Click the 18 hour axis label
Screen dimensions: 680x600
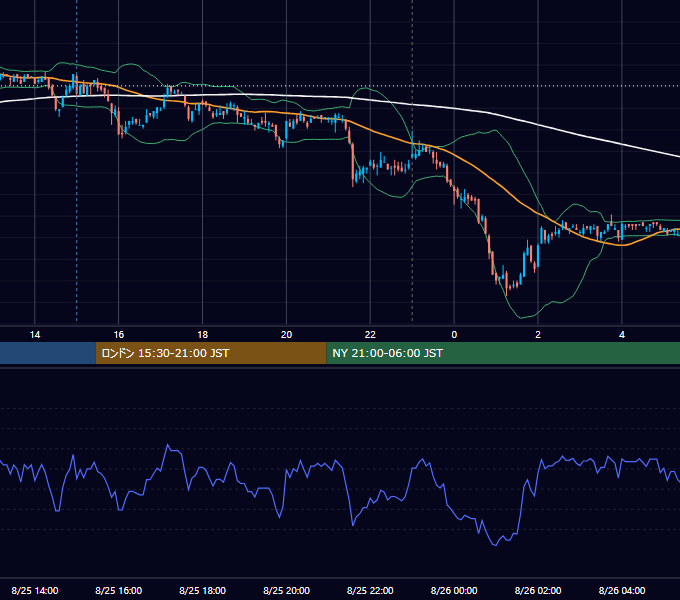point(203,335)
